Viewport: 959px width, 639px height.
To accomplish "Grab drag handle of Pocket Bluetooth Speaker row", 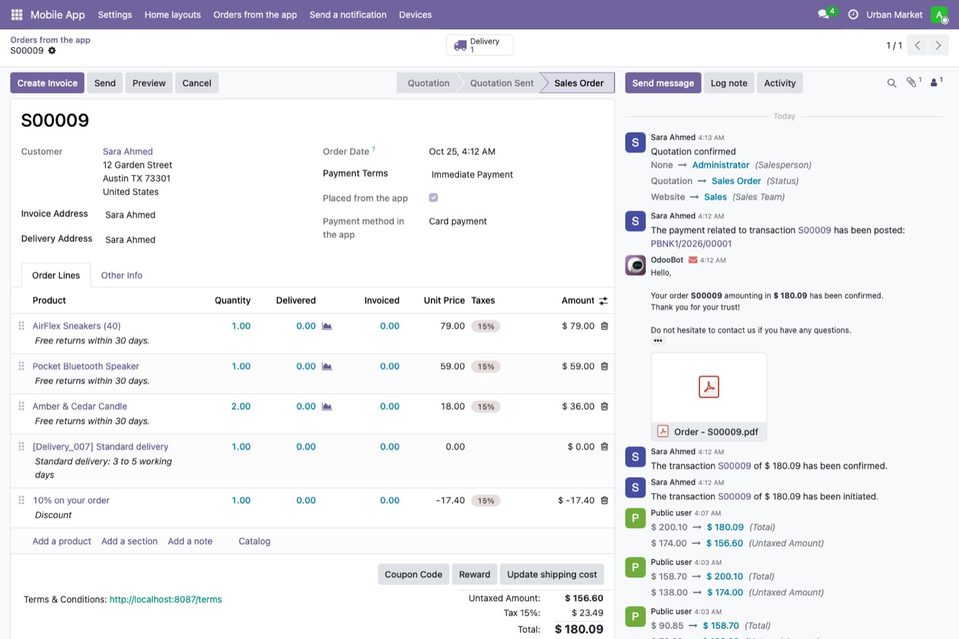I will 21,366.
